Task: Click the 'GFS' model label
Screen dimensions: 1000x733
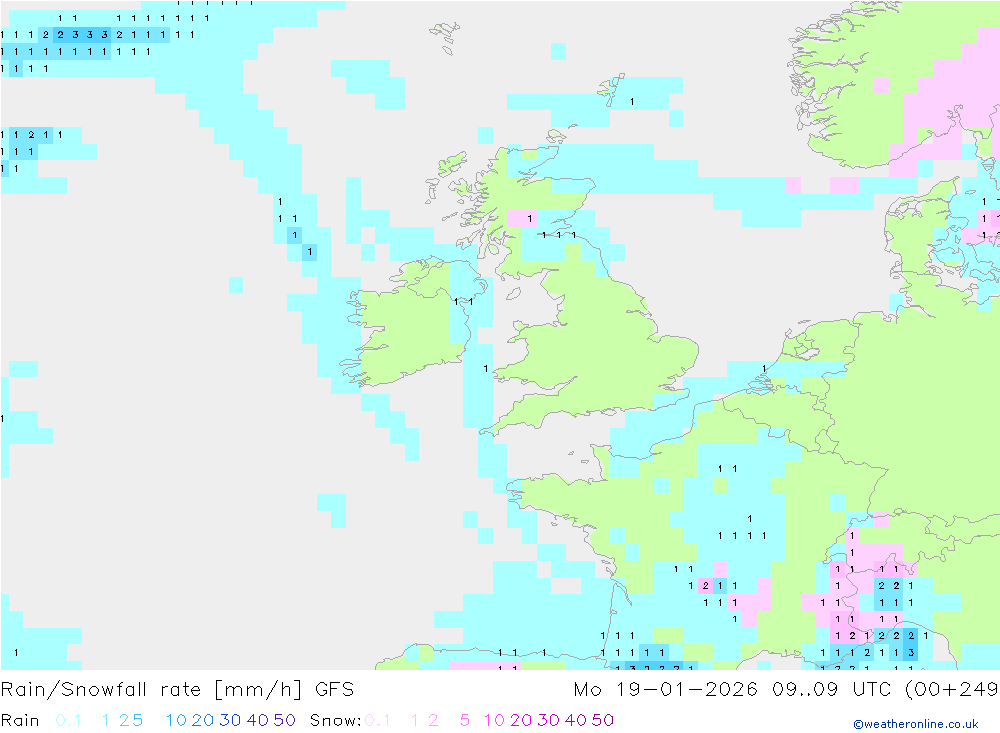Action: (334, 690)
